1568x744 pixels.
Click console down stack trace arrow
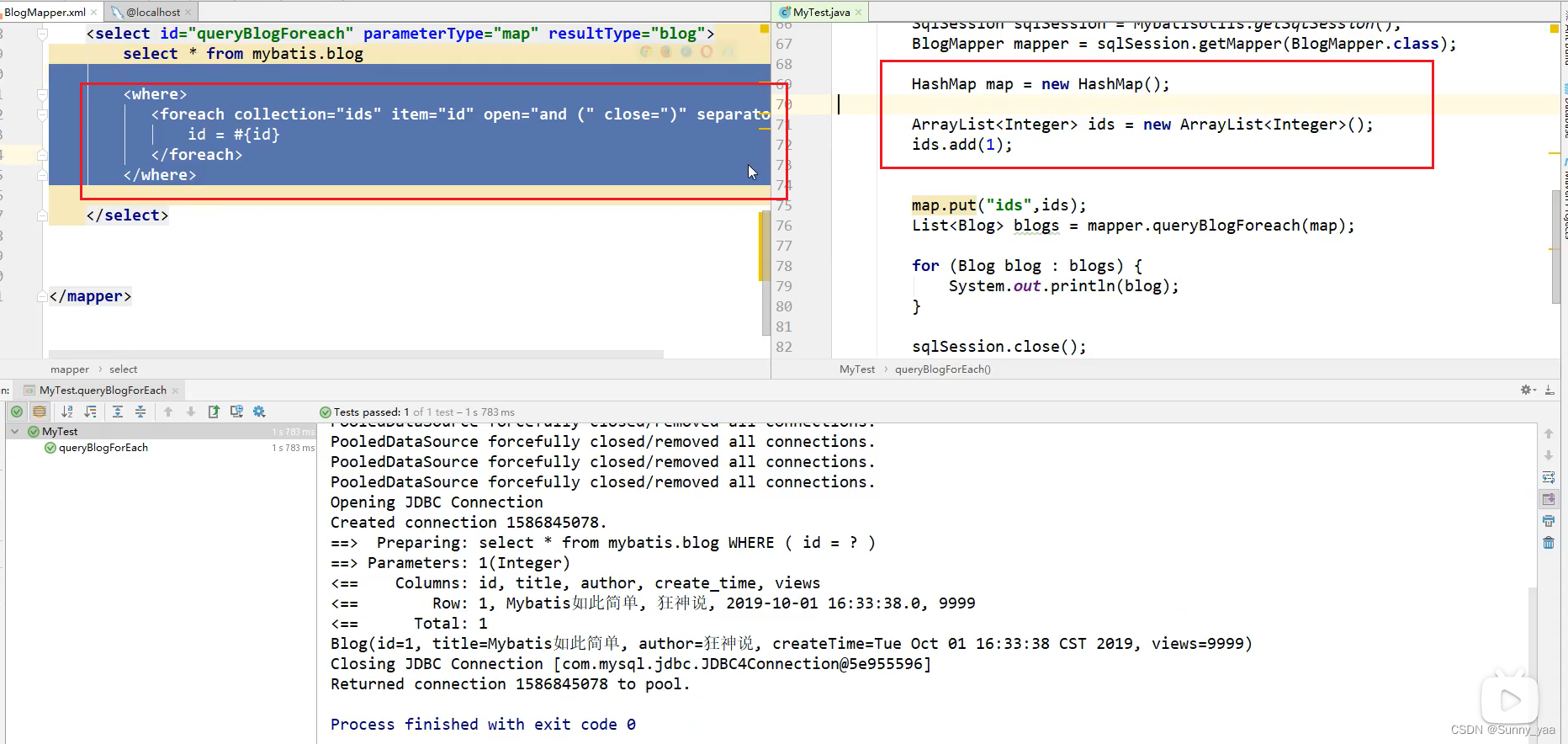point(1549,455)
